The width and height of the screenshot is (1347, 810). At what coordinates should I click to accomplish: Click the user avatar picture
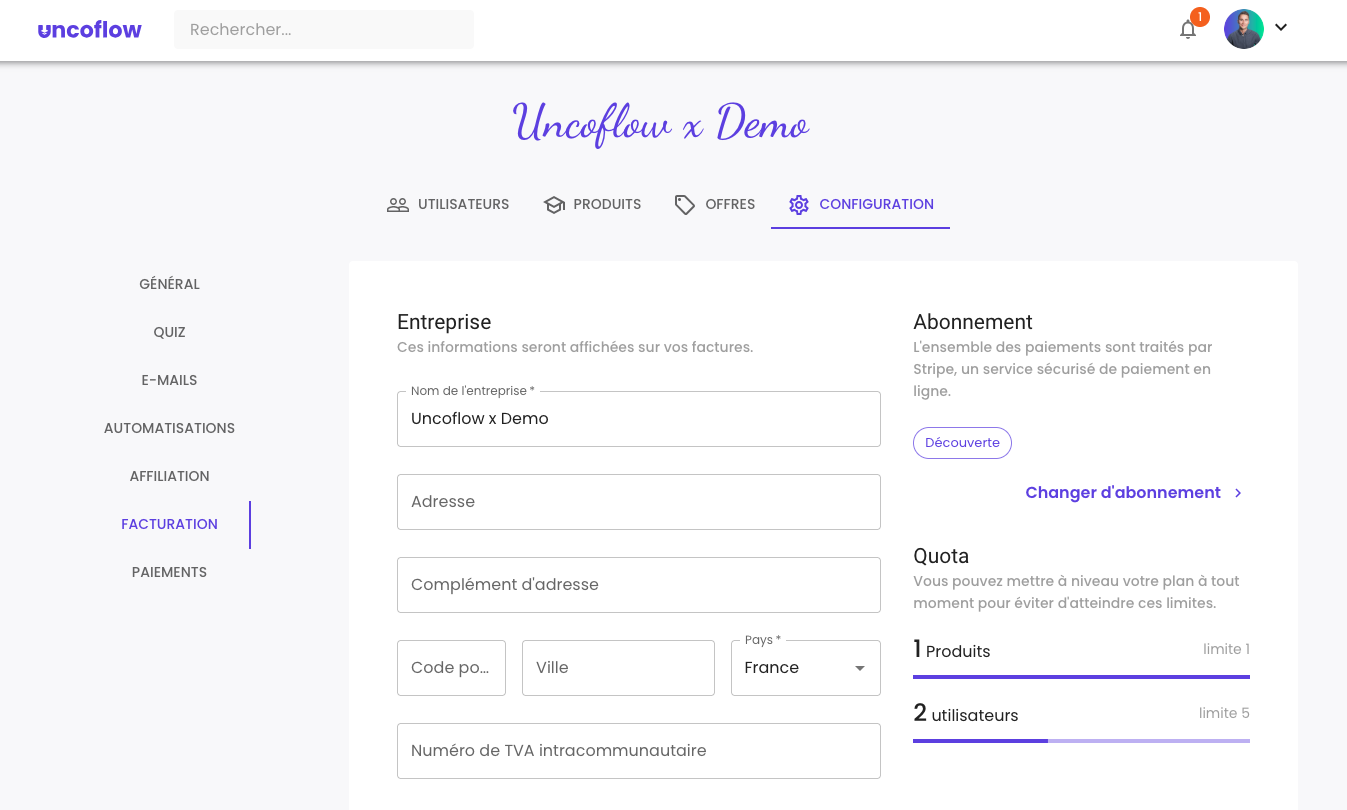tap(1244, 30)
